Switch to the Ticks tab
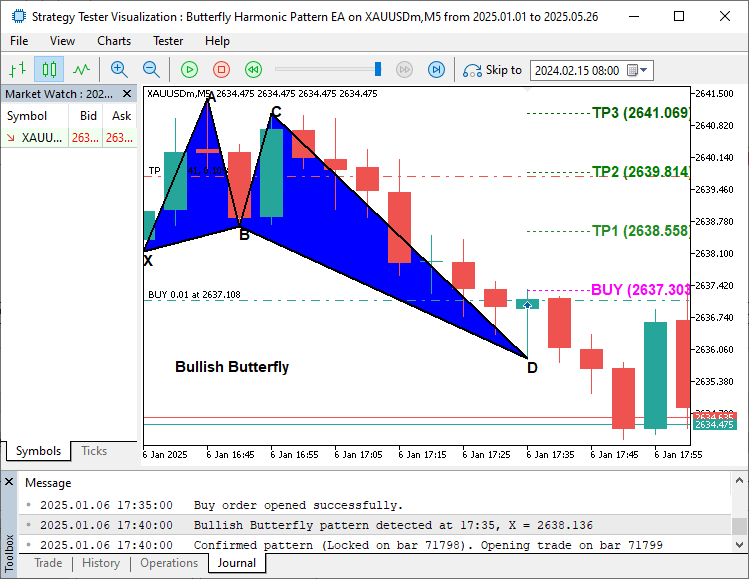749x579 pixels. (94, 451)
